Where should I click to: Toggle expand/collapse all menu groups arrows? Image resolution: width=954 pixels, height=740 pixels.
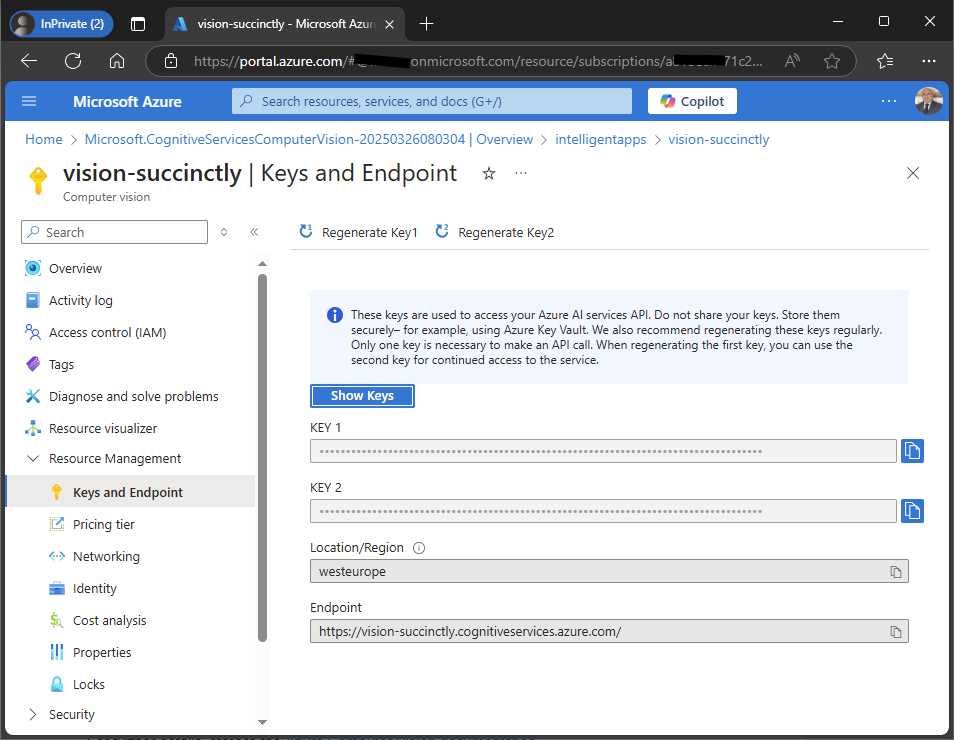point(224,232)
